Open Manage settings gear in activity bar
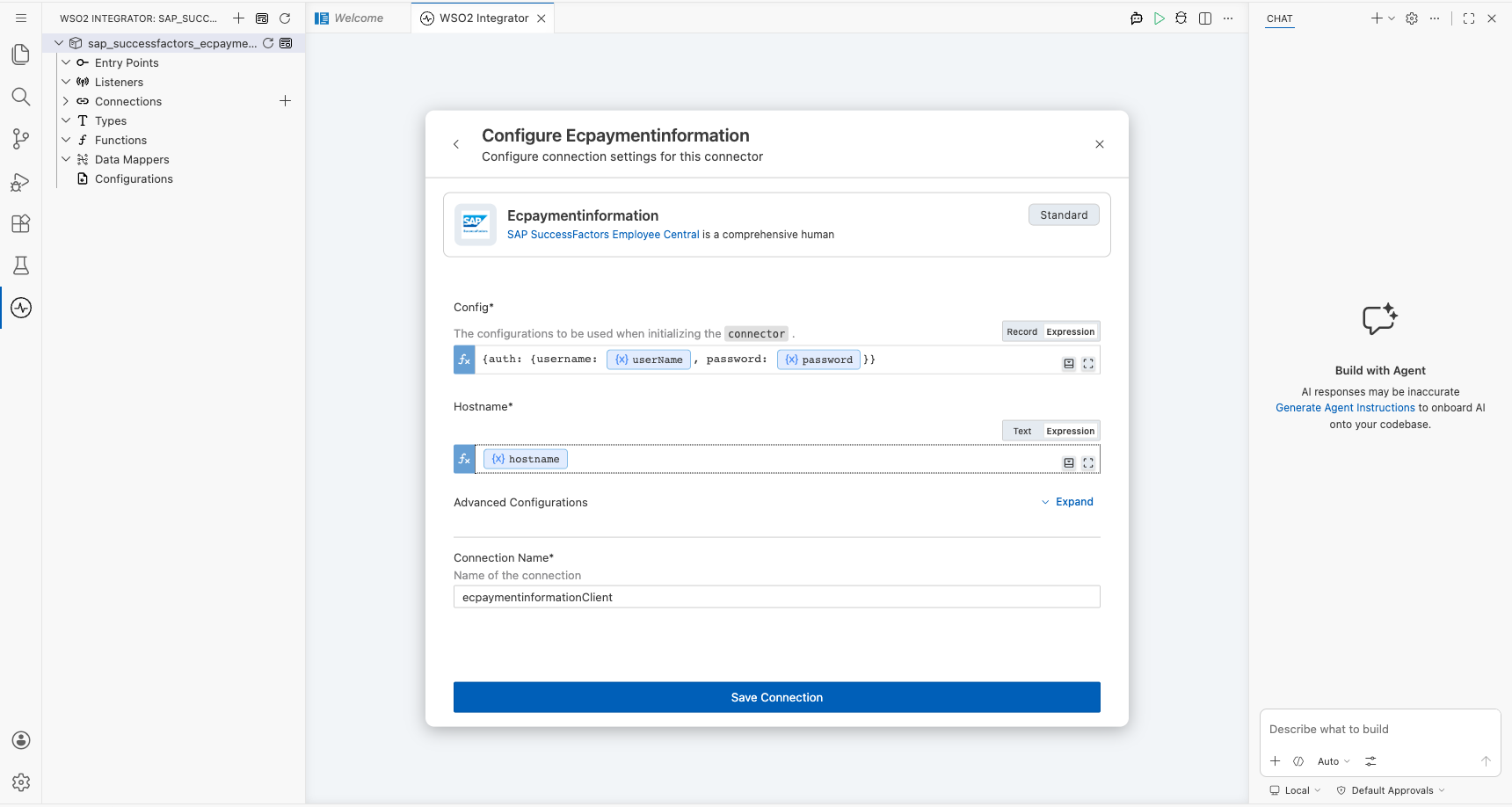Viewport: 1512px width, 807px height. pyautogui.click(x=21, y=782)
